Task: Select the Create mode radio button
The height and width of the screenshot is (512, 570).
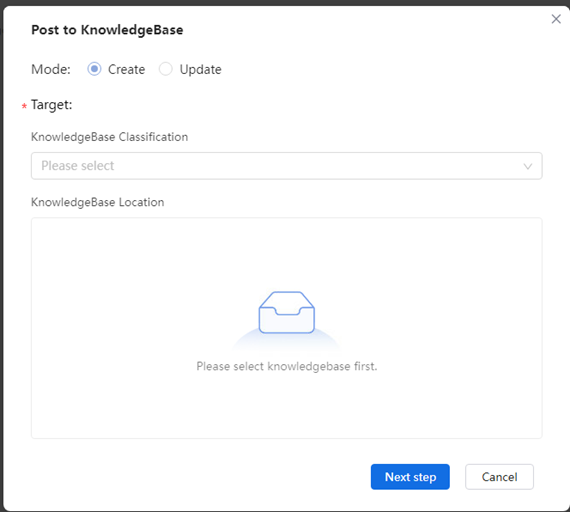Action: coord(94,69)
